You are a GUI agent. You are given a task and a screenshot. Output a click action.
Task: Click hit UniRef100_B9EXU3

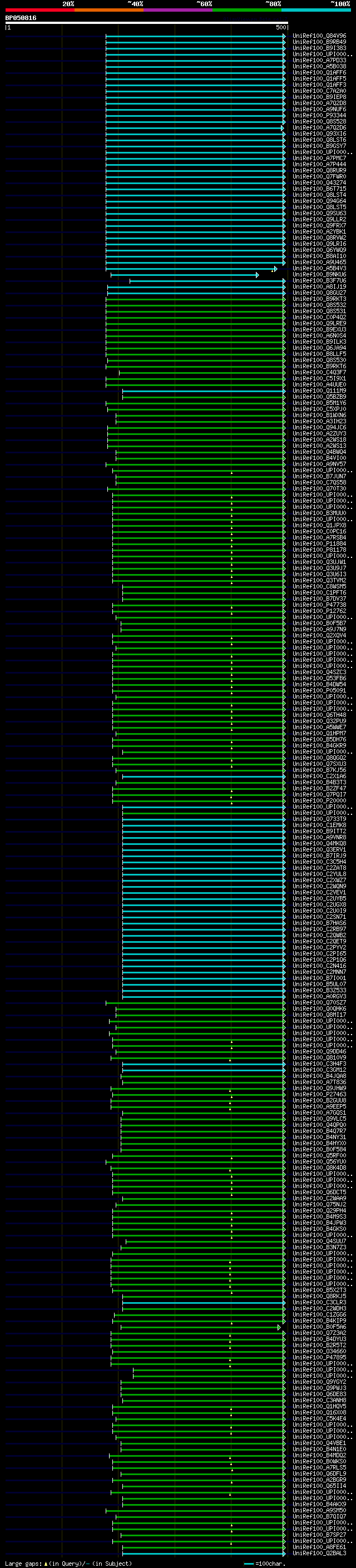point(319,330)
